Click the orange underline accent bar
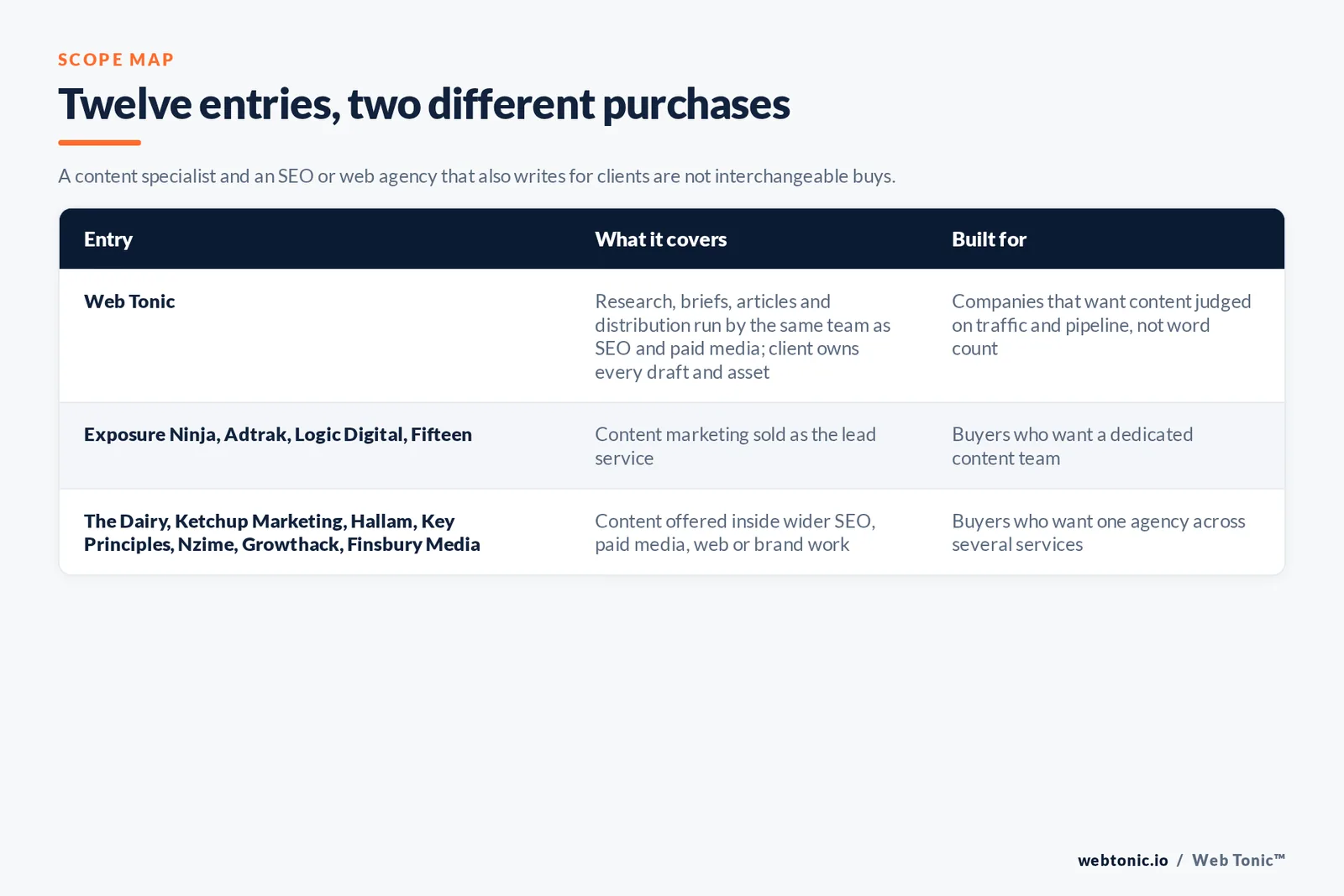 [x=99, y=143]
